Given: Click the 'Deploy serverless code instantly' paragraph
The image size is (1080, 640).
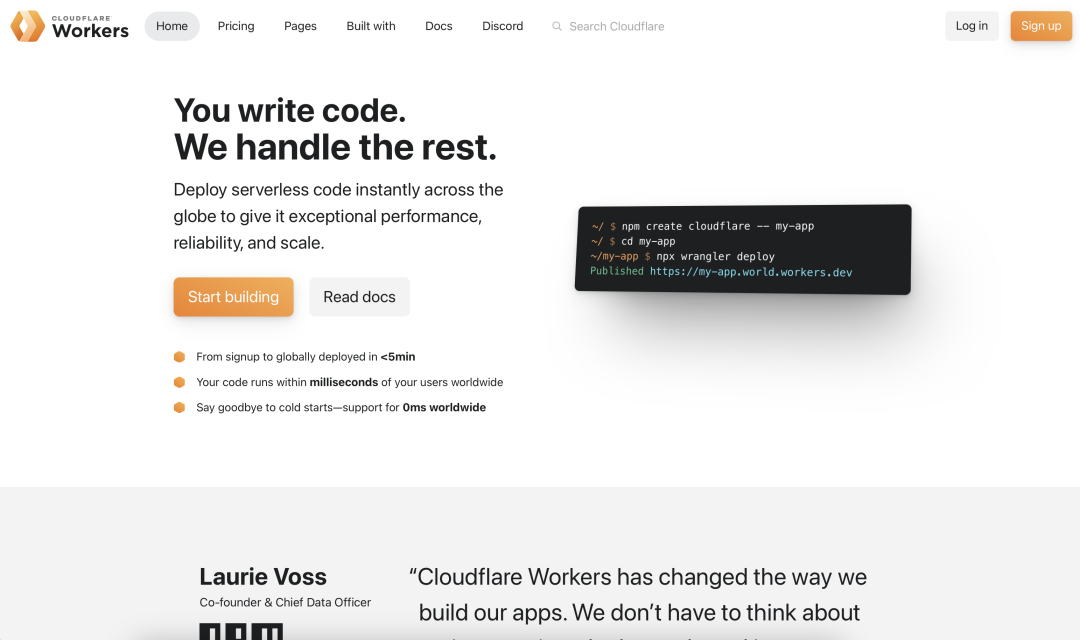Looking at the screenshot, I should pyautogui.click(x=338, y=216).
